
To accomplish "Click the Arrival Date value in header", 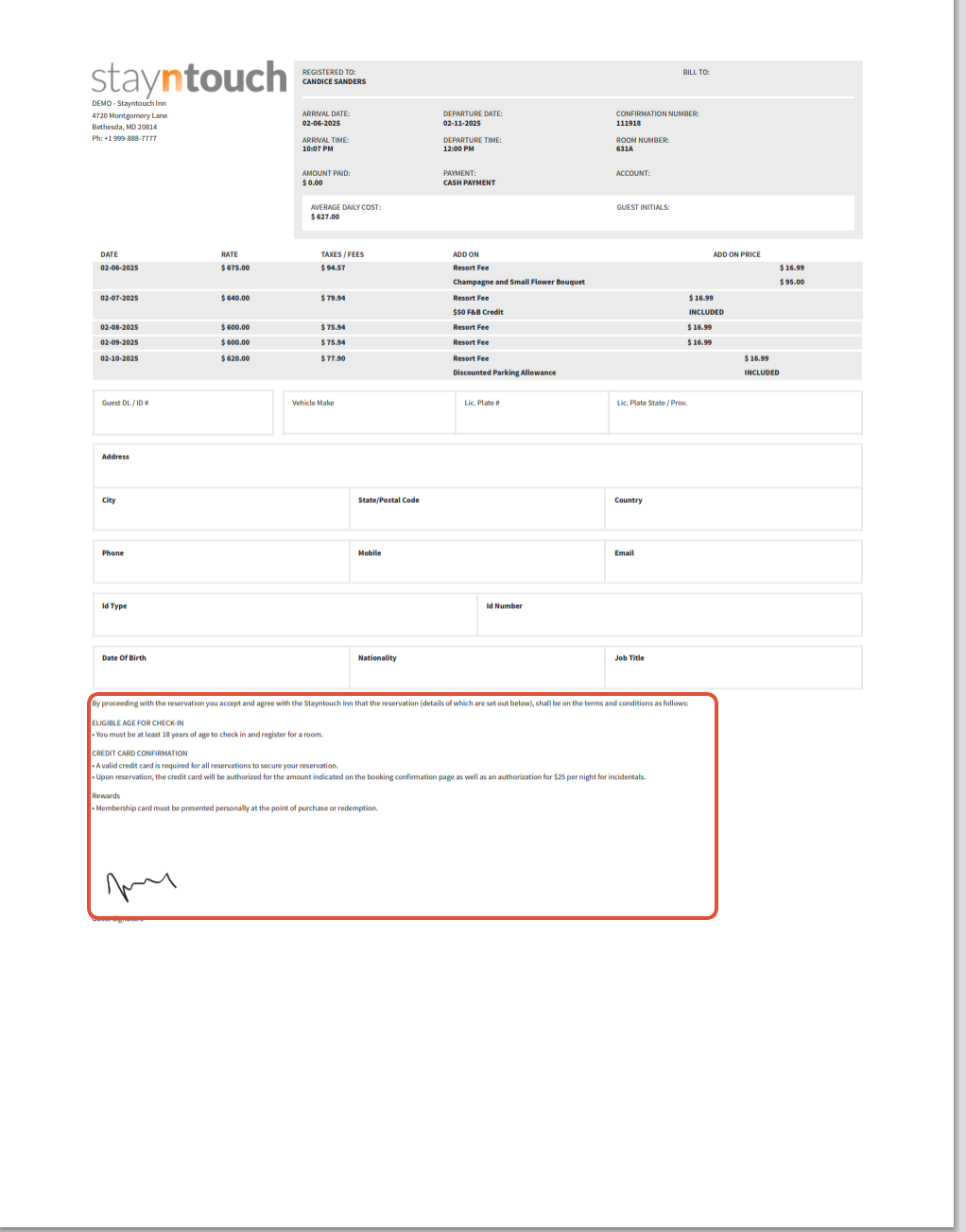I will tap(321, 124).
